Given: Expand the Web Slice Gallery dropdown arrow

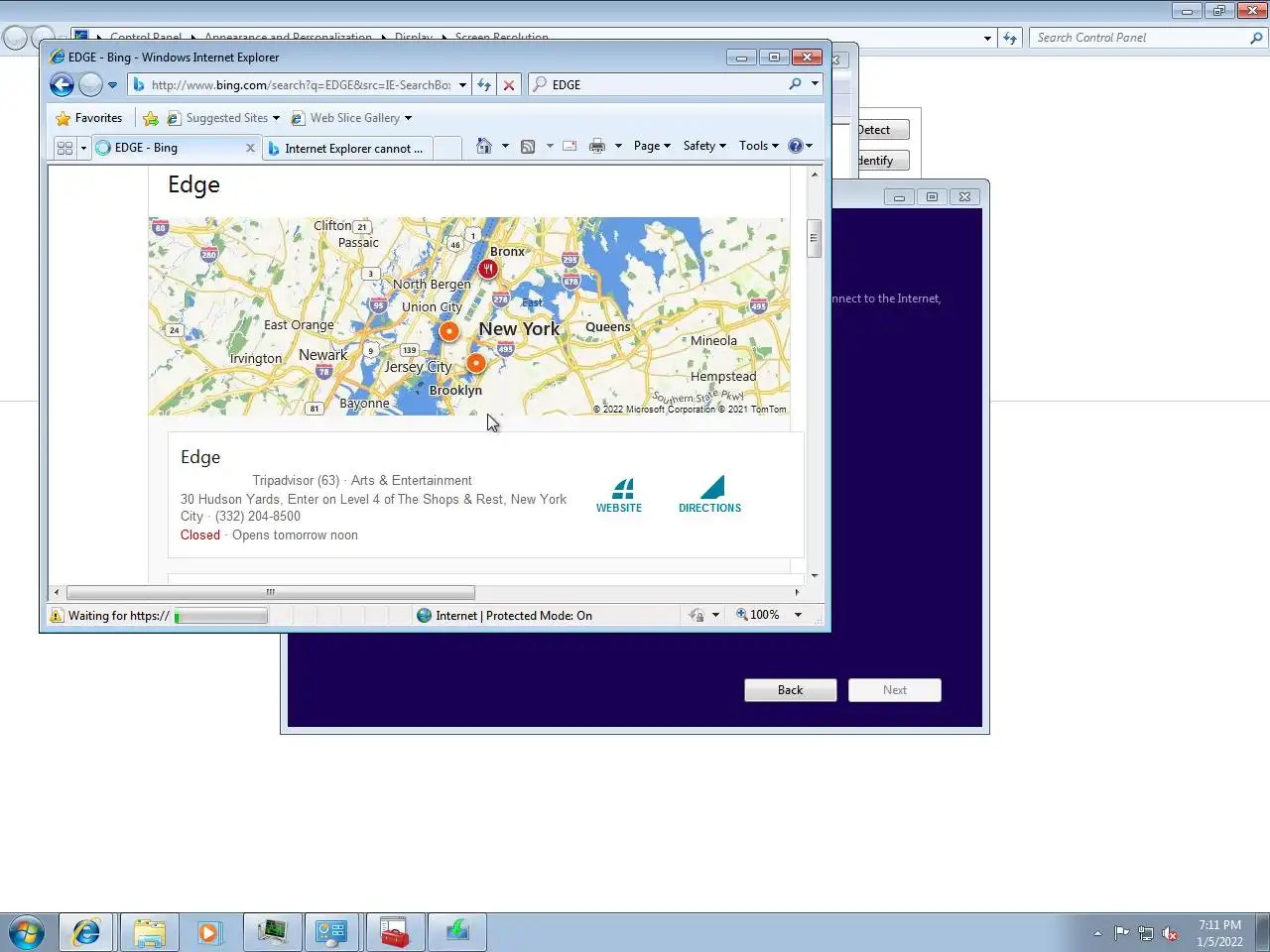Looking at the screenshot, I should coord(408,118).
